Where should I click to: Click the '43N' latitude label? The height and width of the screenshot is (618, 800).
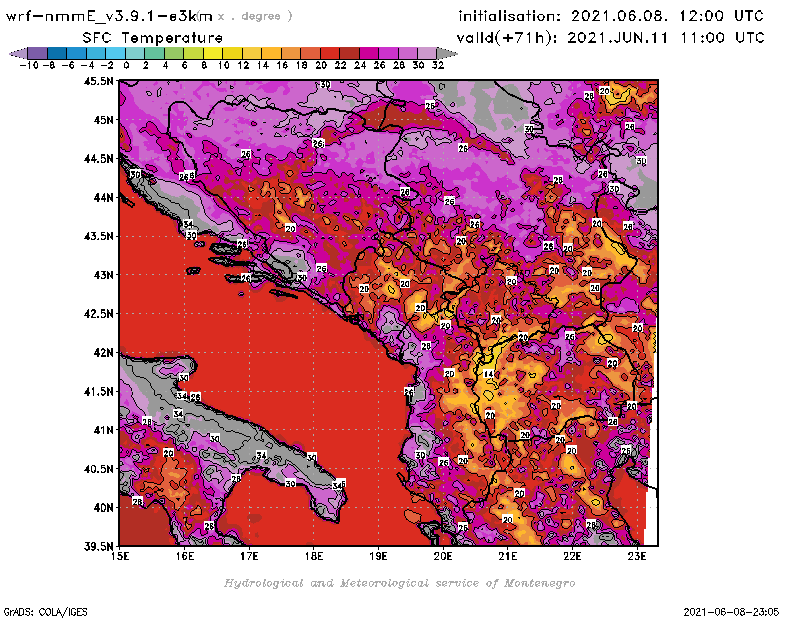(103, 275)
